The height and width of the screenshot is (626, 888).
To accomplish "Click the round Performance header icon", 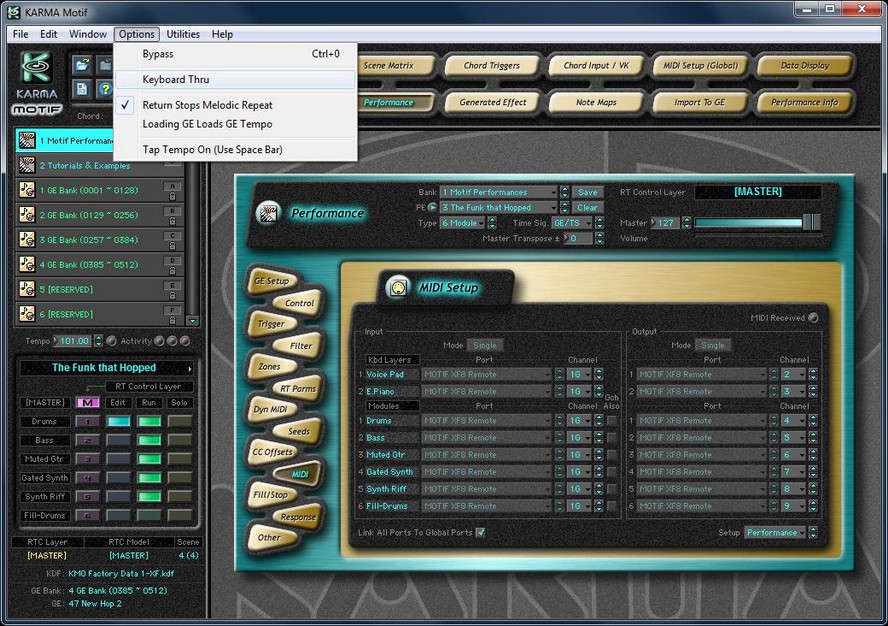I will [x=267, y=212].
